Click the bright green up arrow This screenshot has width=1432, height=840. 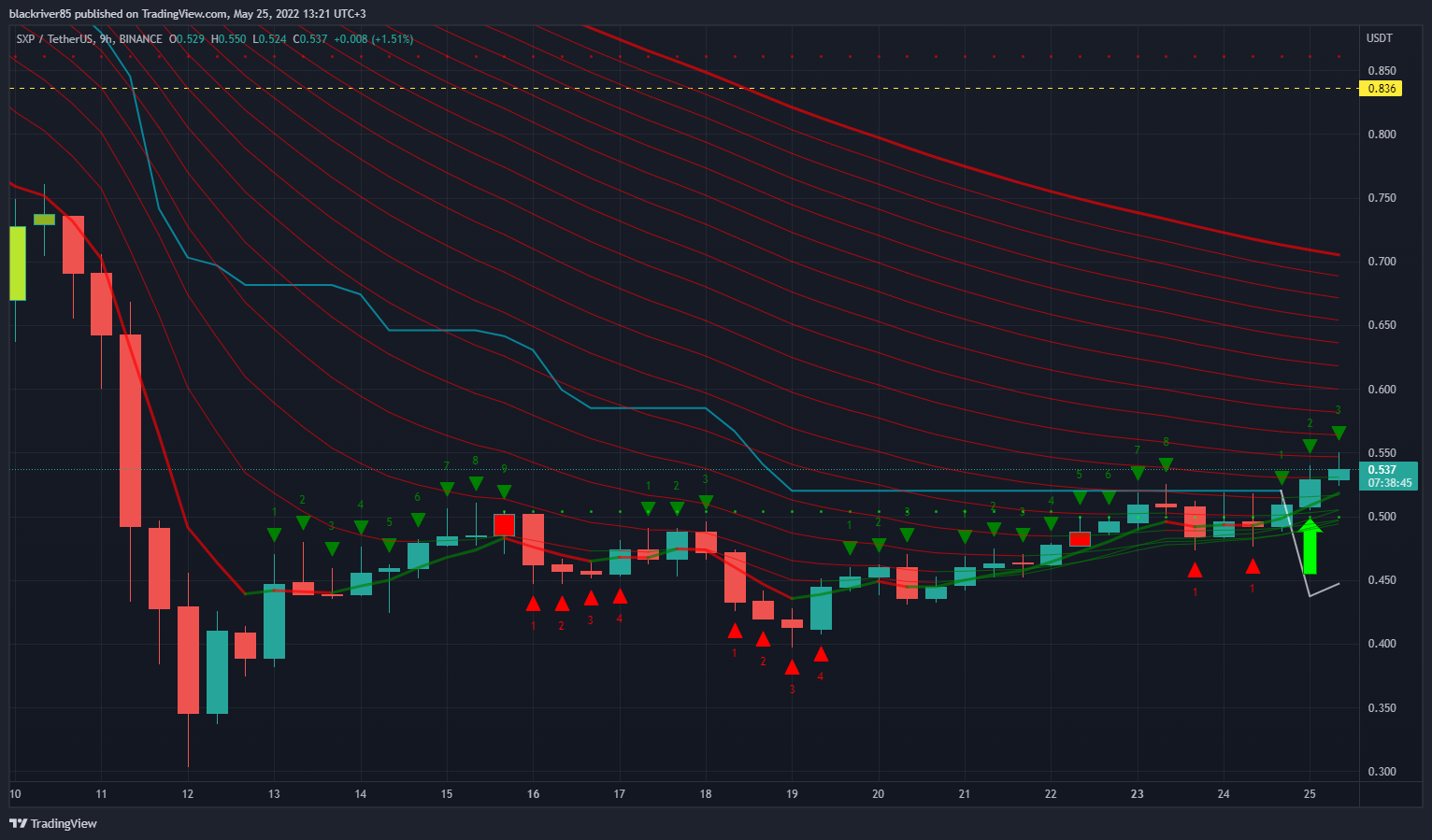click(x=1310, y=548)
